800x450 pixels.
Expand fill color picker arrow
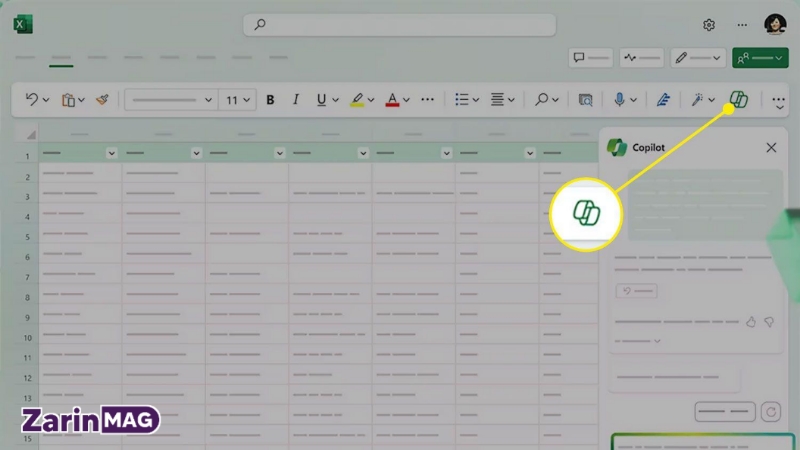click(371, 100)
